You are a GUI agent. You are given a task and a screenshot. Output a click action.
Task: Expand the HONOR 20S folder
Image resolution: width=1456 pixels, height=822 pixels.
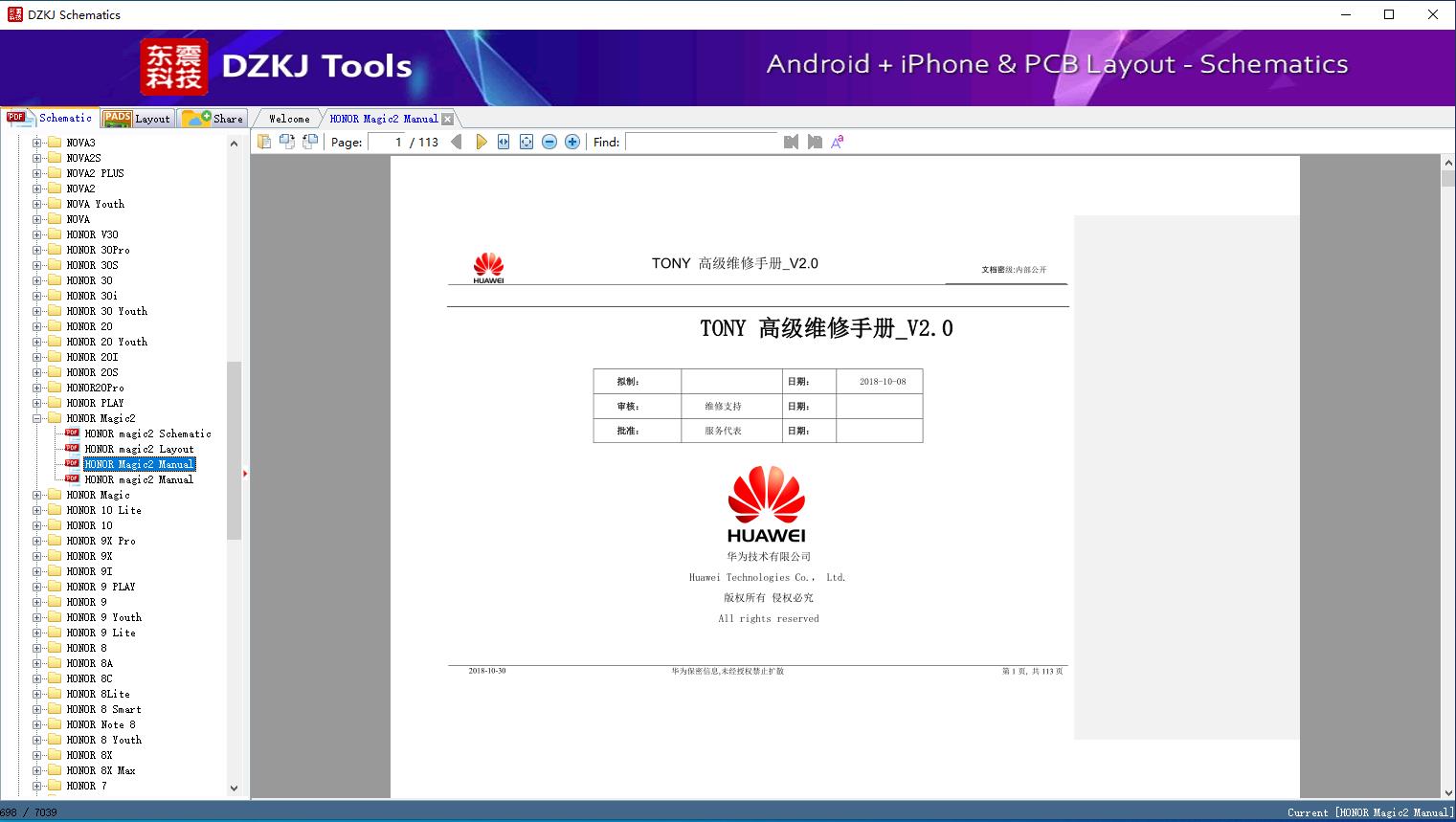37,372
